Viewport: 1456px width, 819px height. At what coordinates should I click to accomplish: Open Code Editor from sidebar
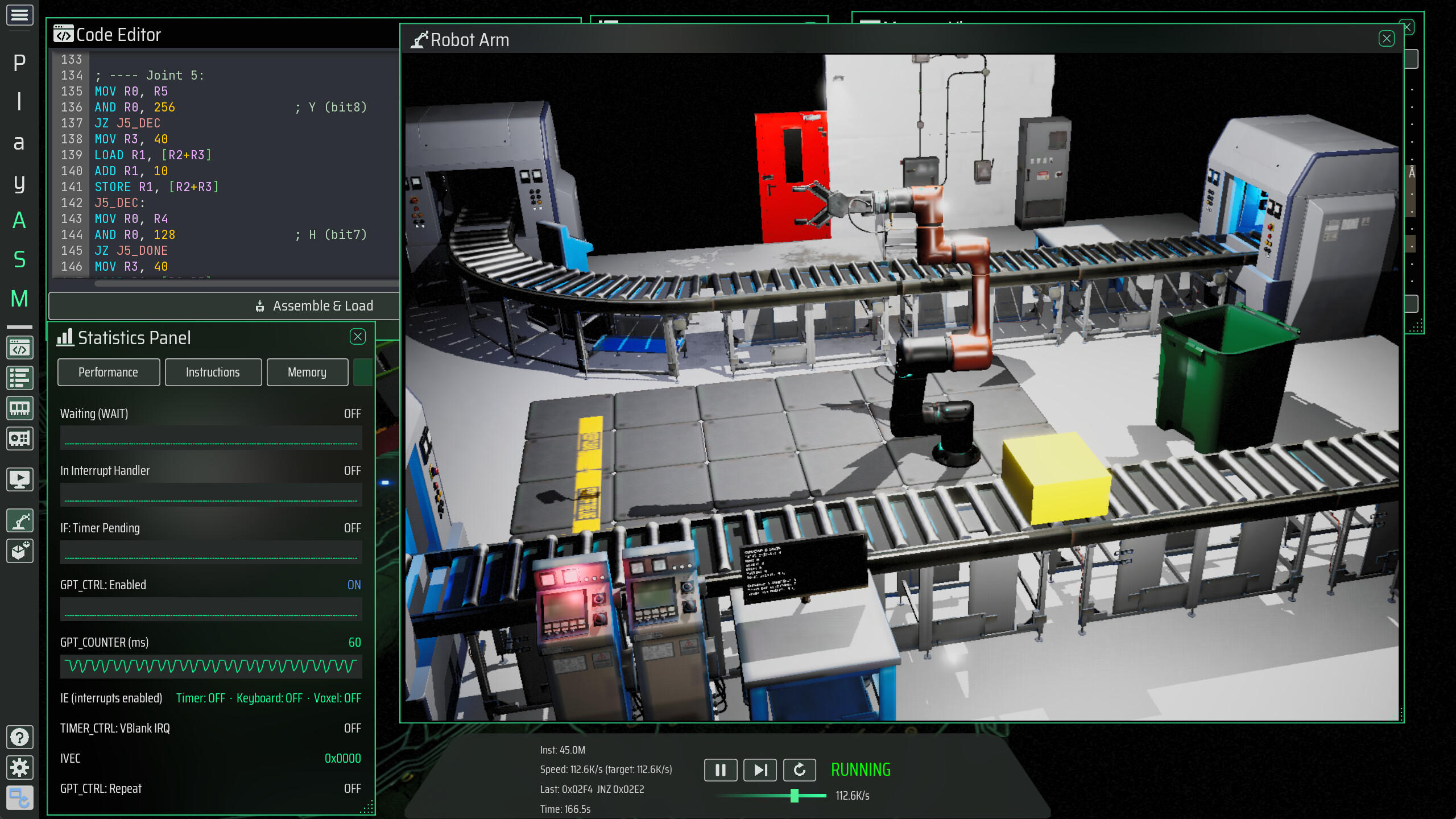pos(19,348)
